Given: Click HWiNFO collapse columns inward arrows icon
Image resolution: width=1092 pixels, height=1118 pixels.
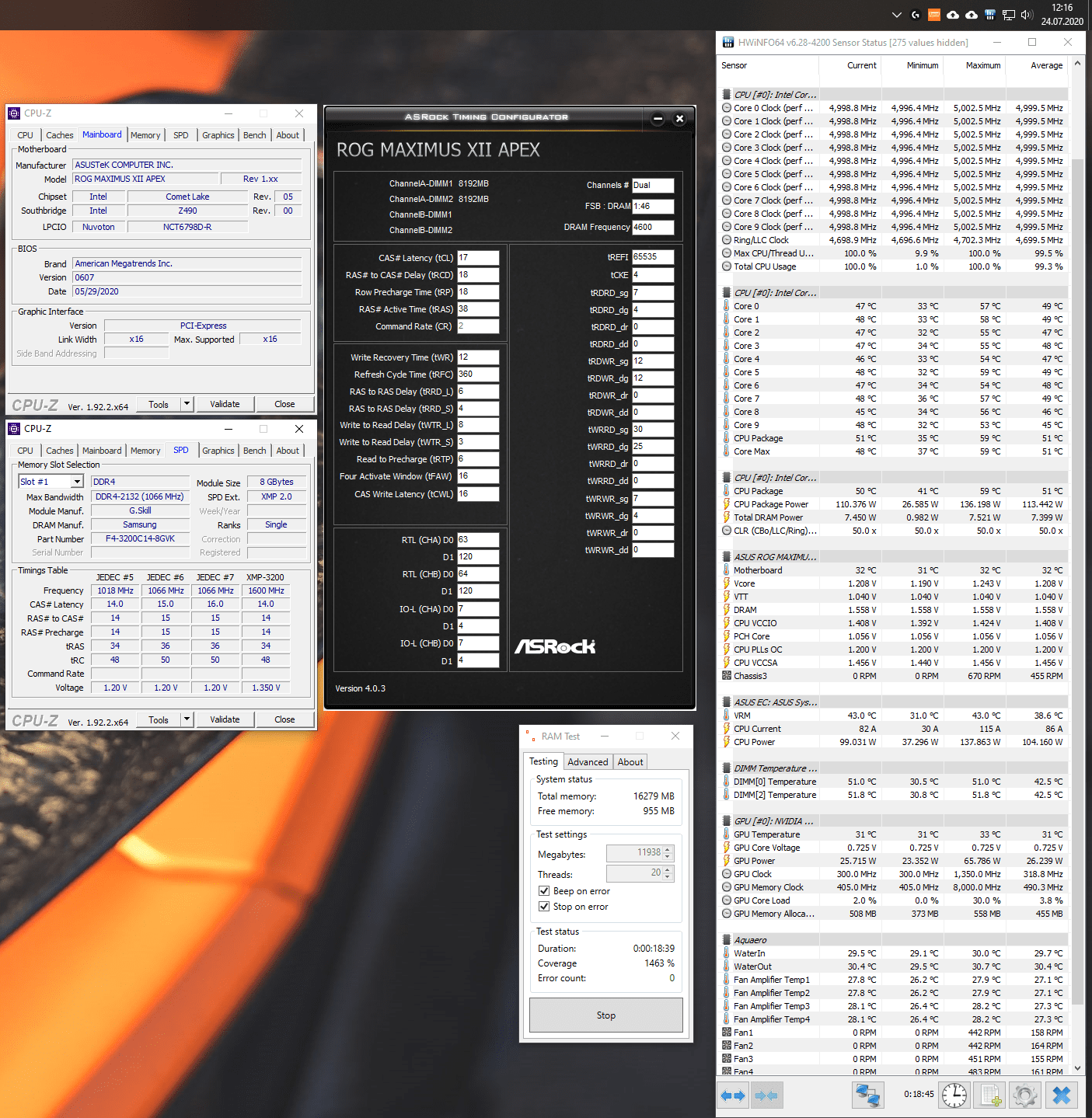Looking at the screenshot, I should point(766,1095).
